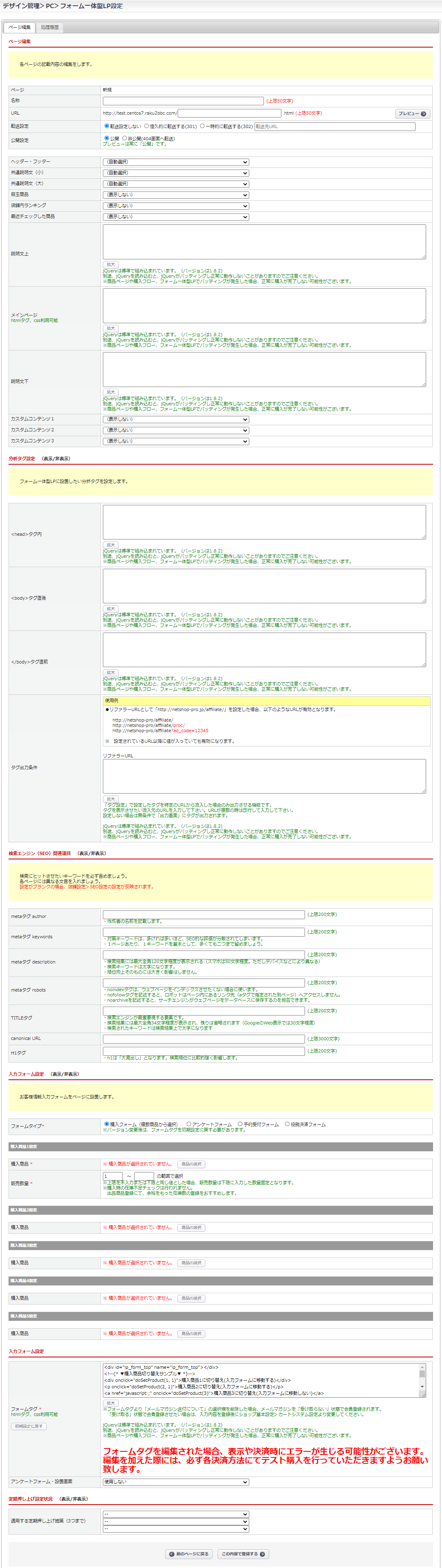
Task: Click 商品の選択 for 購入商品5設定
Action: pos(191,1334)
